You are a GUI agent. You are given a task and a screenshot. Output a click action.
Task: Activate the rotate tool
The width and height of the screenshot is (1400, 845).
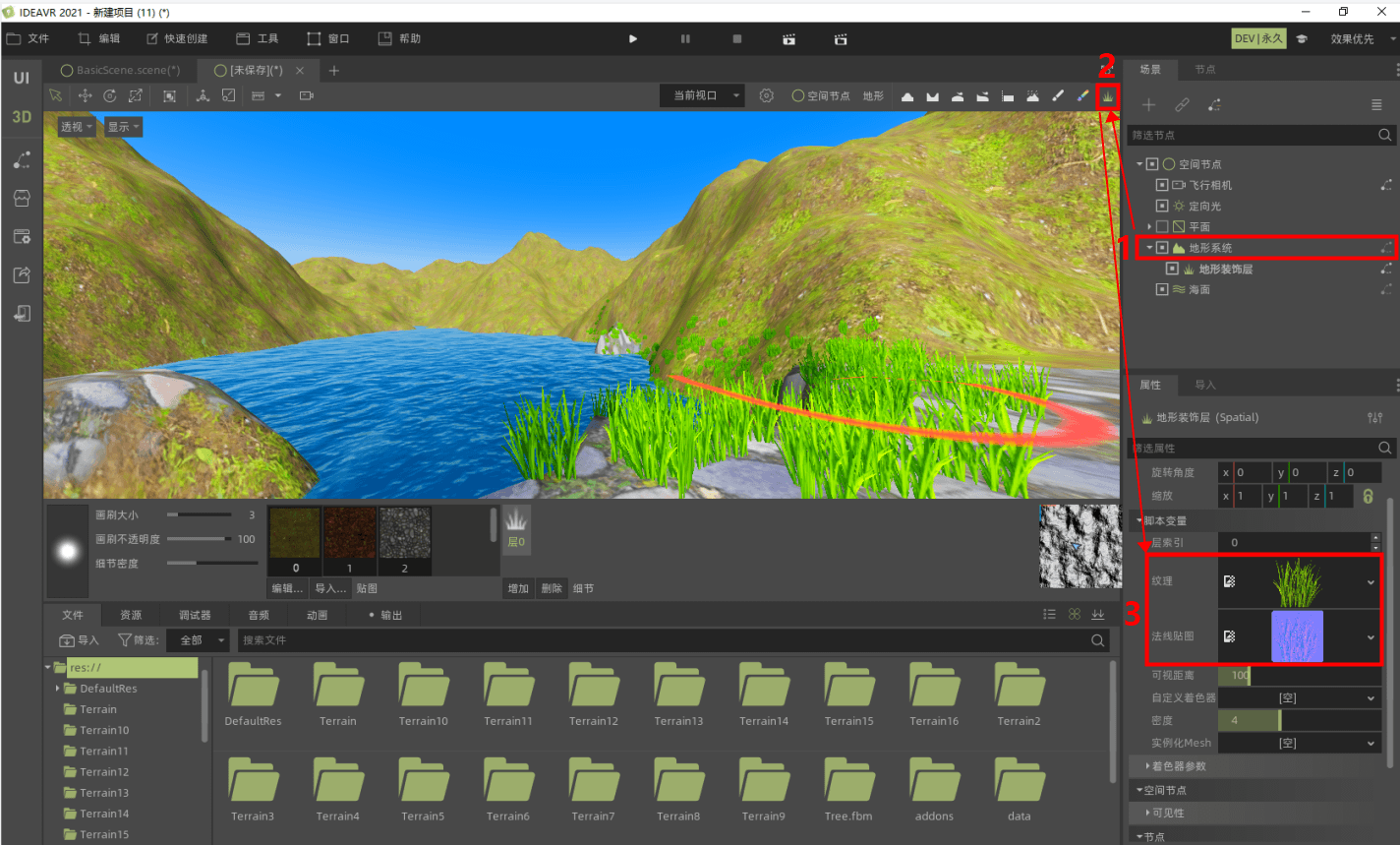(110, 95)
